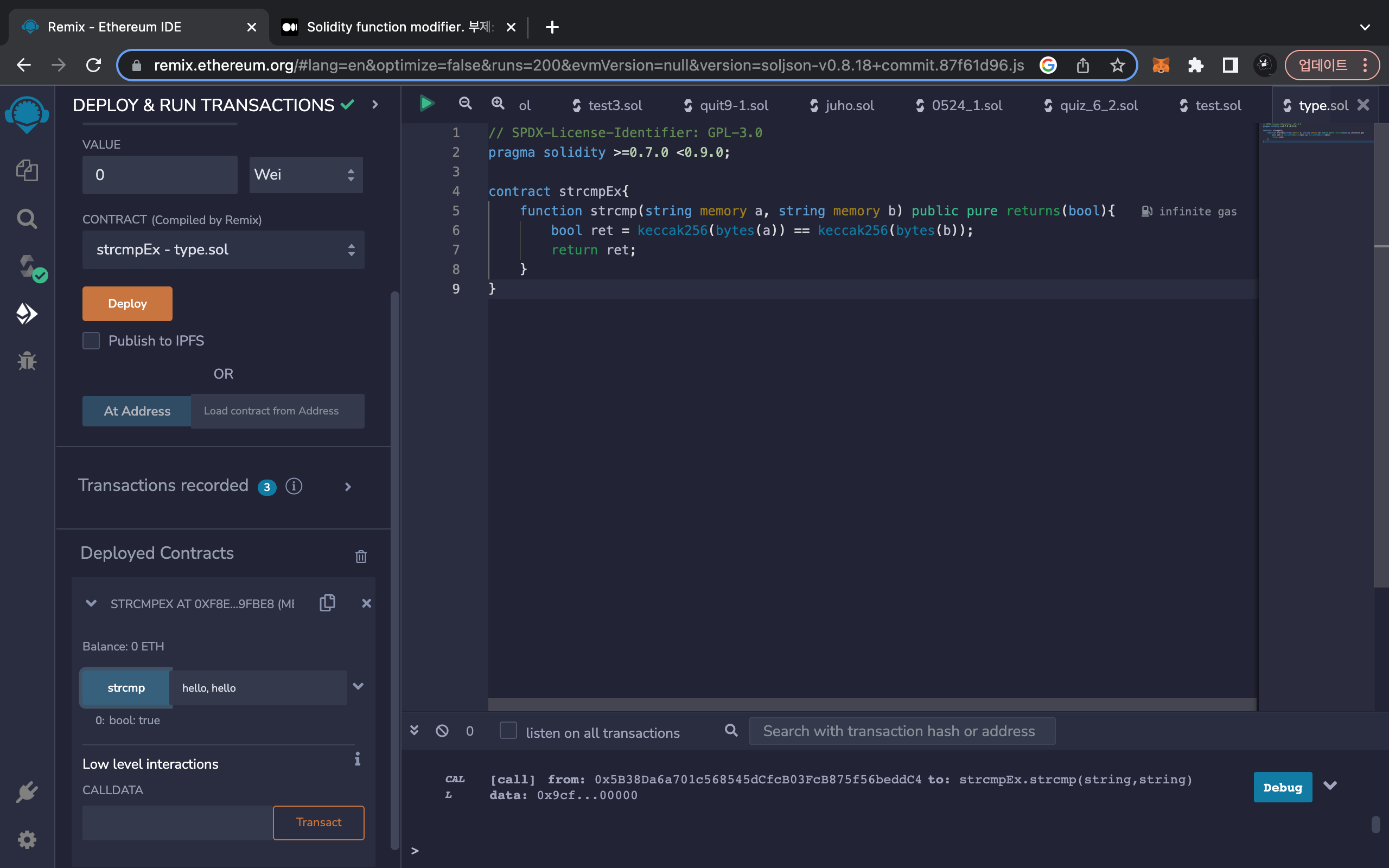Open the Plugin Manager plug icon
Image resolution: width=1389 pixels, height=868 pixels.
(27, 792)
